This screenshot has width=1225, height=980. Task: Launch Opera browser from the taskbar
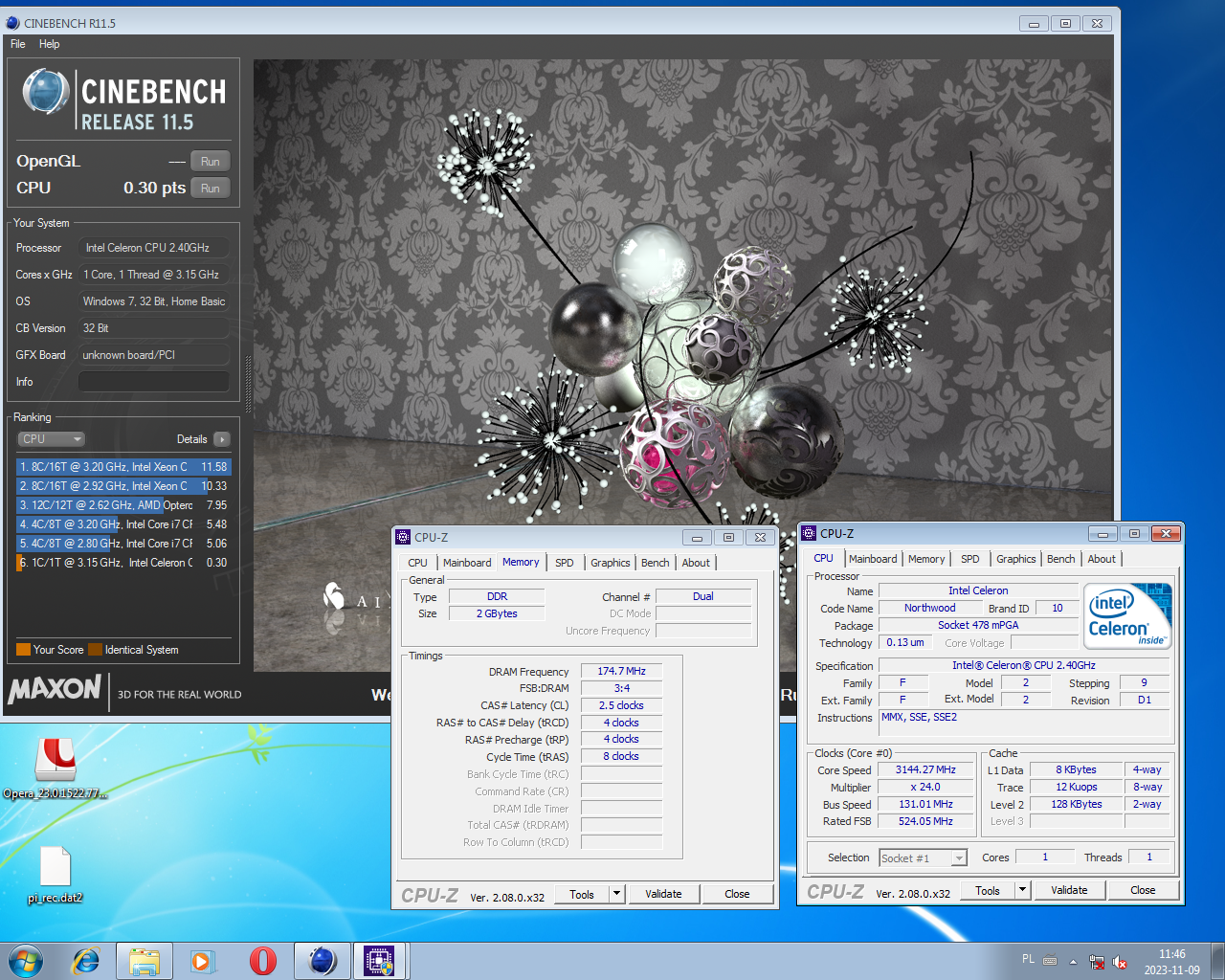[x=262, y=961]
